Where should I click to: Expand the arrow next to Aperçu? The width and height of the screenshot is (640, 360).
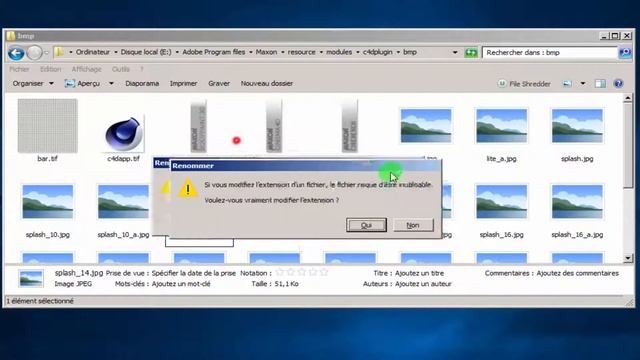pyautogui.click(x=111, y=83)
